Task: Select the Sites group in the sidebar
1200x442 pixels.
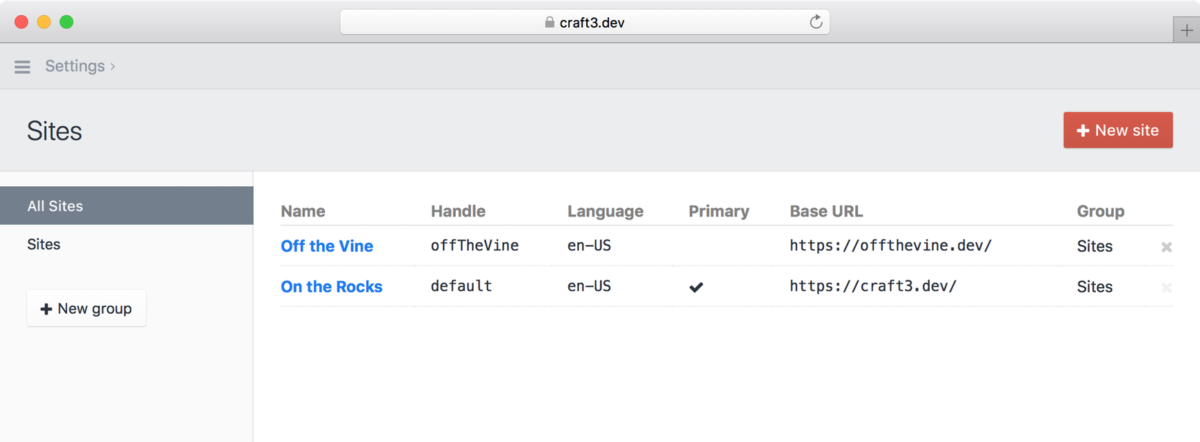Action: pos(127,244)
